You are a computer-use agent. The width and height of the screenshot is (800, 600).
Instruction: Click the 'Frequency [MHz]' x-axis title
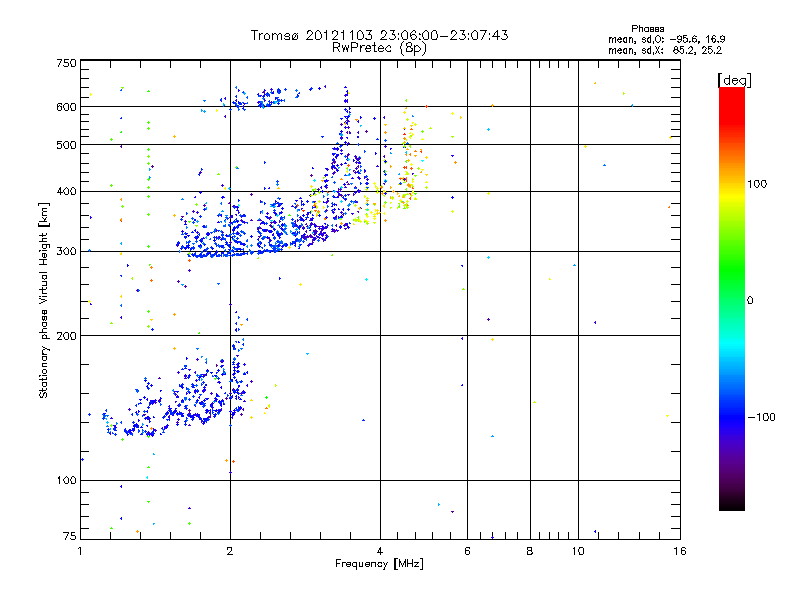(379, 564)
